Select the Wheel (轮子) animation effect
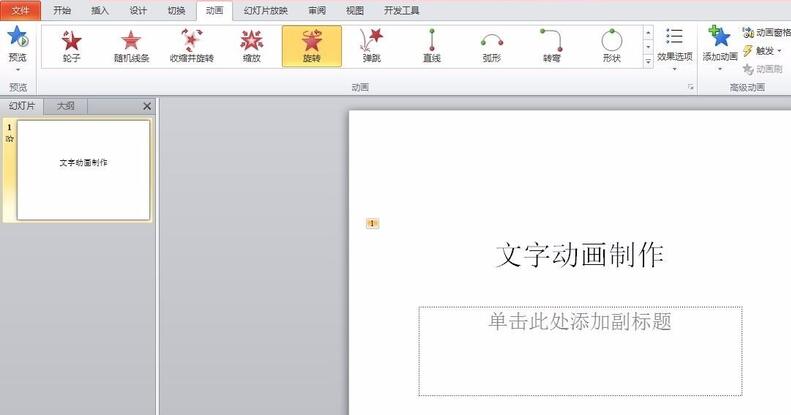The height and width of the screenshot is (415, 791). [x=71, y=46]
